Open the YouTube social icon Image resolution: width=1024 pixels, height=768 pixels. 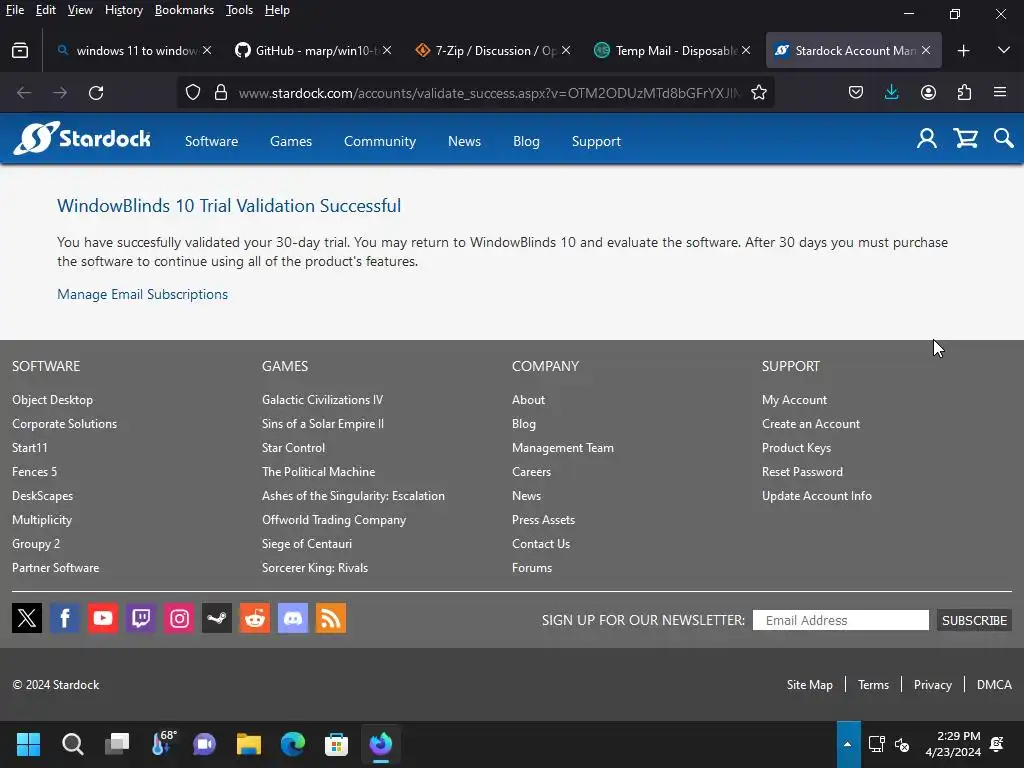103,618
